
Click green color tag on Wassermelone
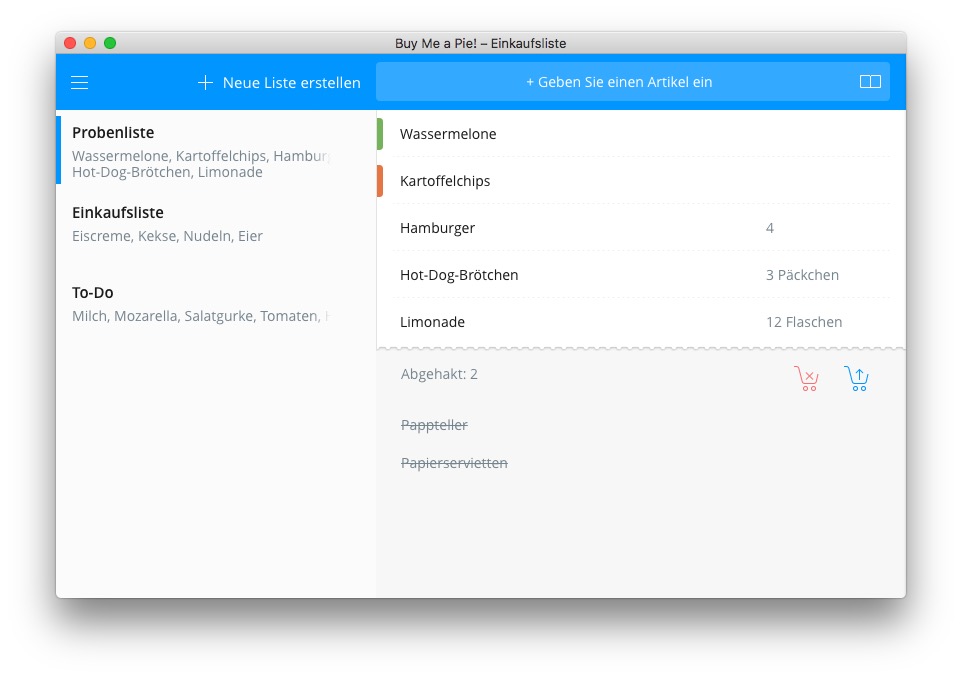380,134
